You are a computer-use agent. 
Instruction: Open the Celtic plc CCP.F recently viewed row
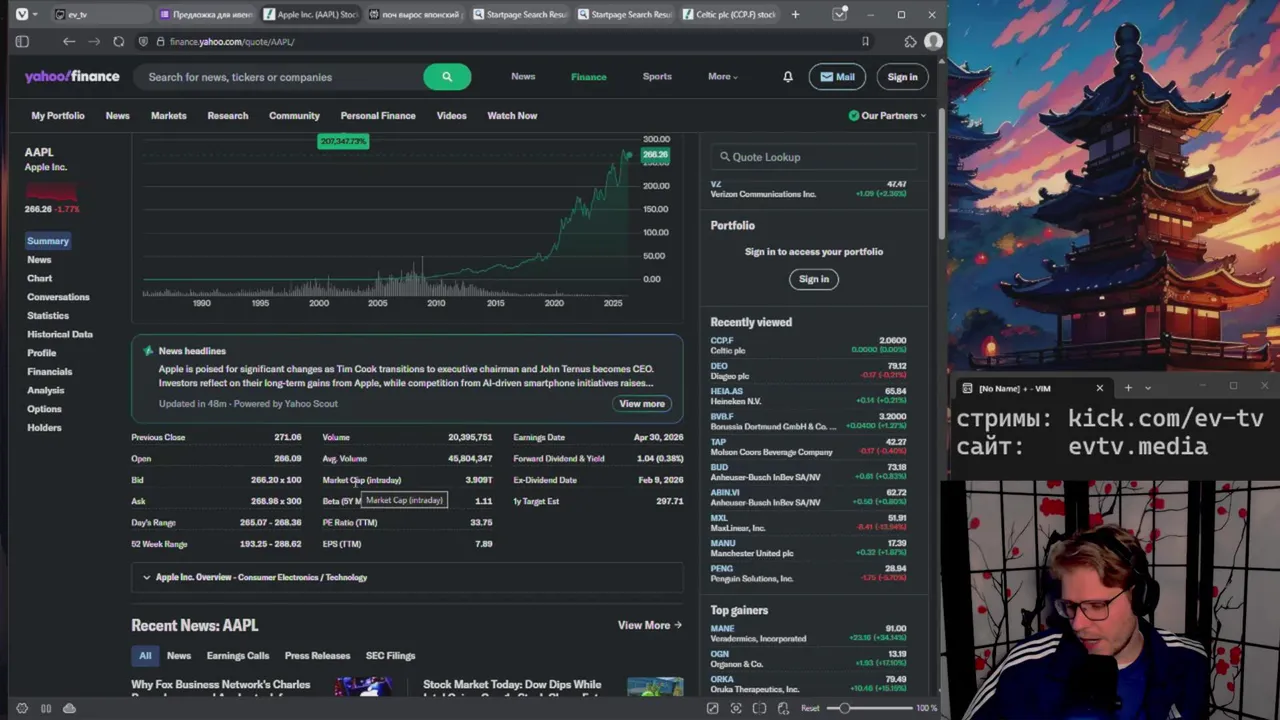click(808, 345)
